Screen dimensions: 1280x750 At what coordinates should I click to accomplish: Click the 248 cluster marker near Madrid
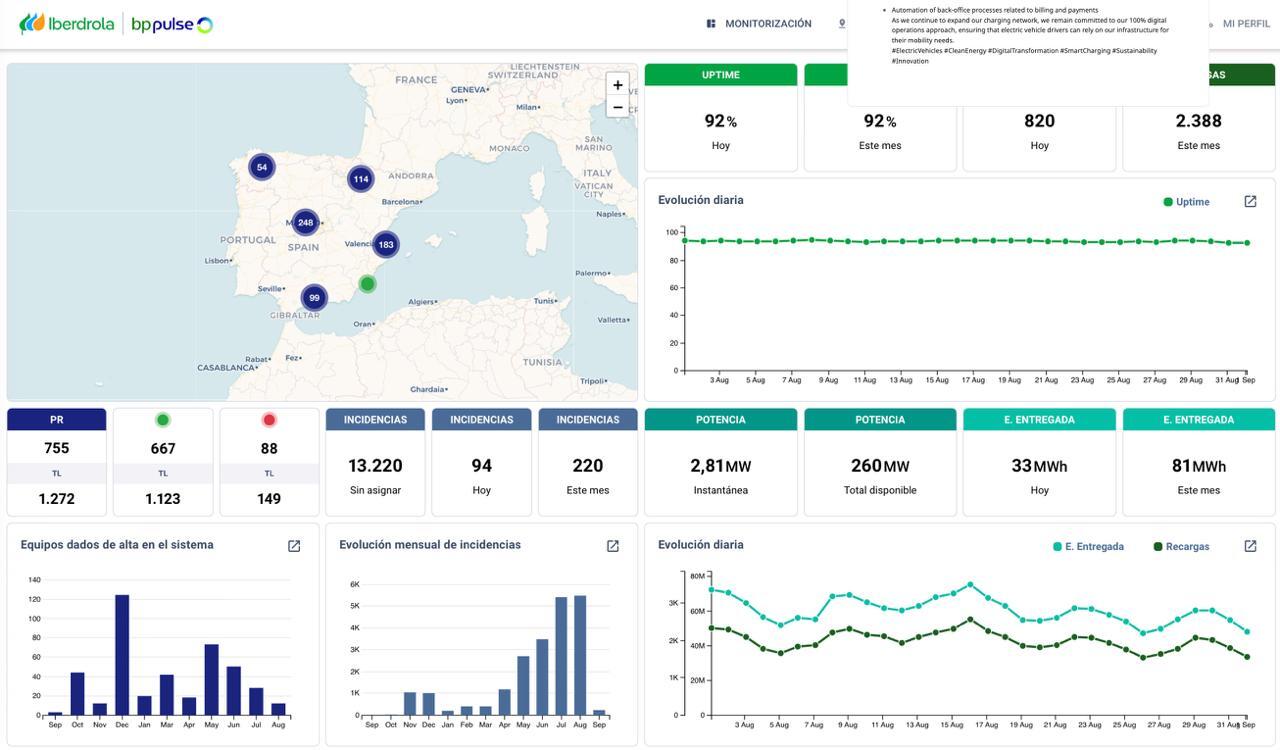point(305,222)
